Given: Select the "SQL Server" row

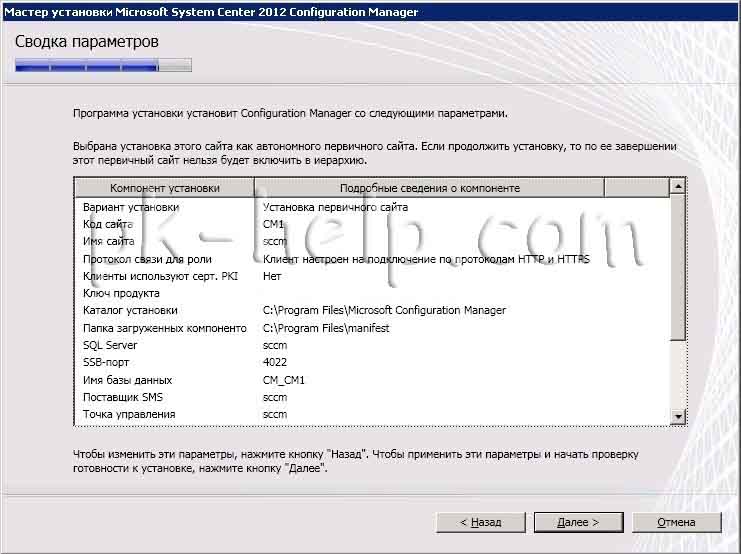Looking at the screenshot, I should 372,345.
